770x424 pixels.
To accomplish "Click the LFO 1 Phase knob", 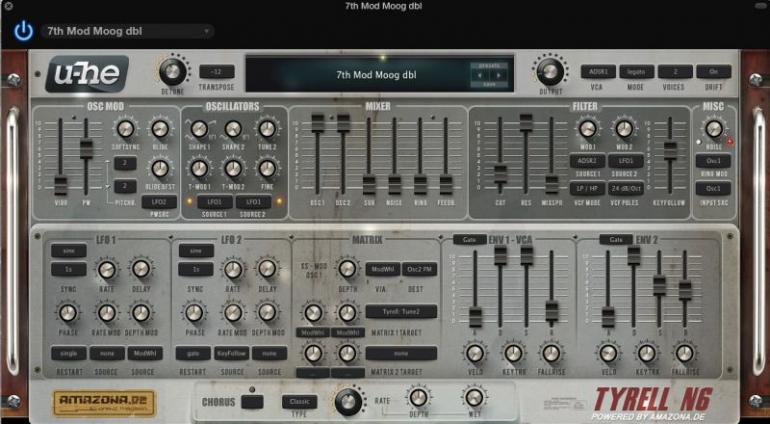I will coord(68,312).
